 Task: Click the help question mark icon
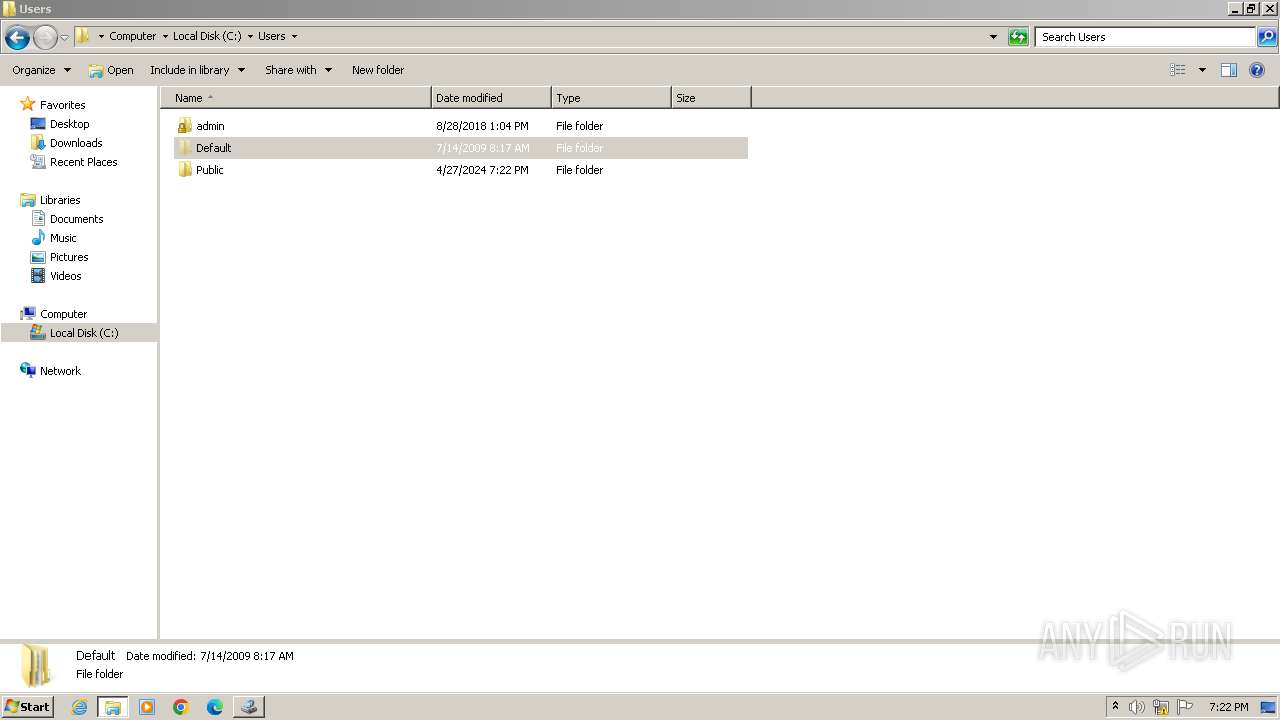tap(1257, 70)
